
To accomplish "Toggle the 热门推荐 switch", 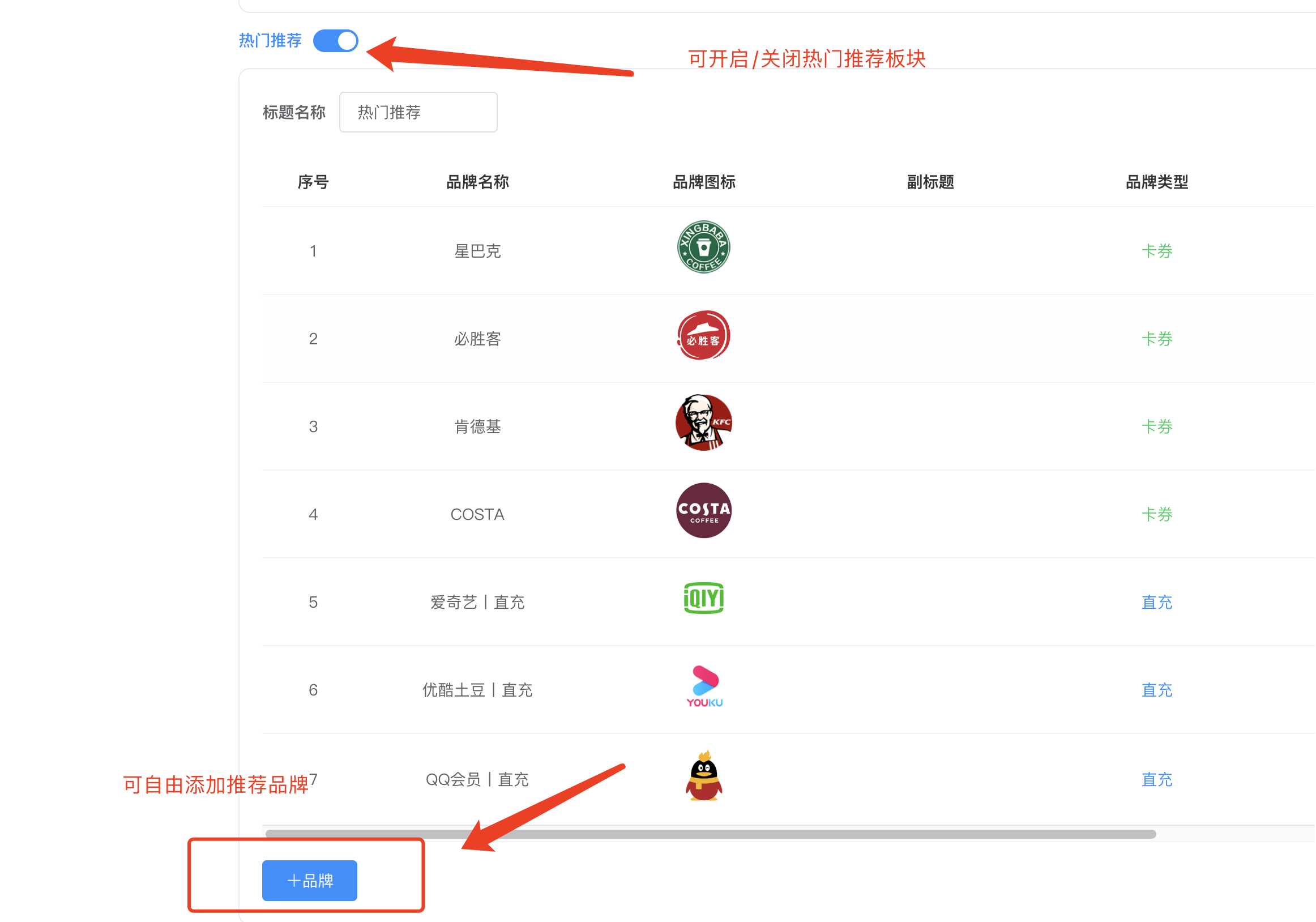I will 335,41.
